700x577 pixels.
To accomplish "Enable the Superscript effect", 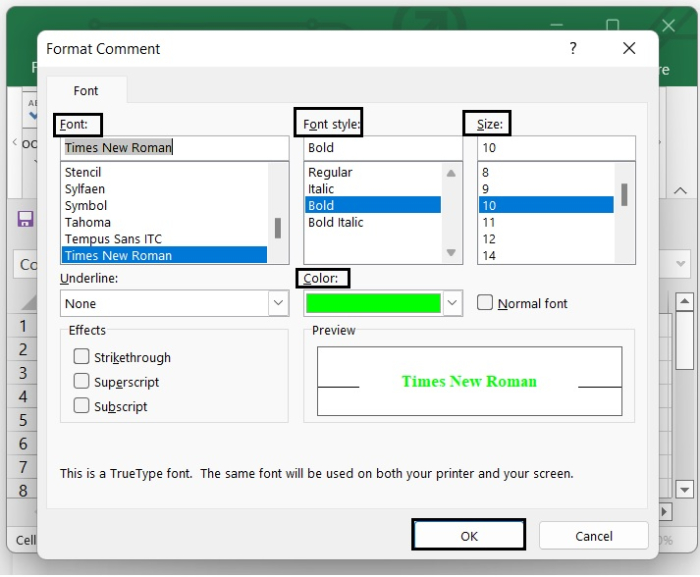I will tap(81, 381).
